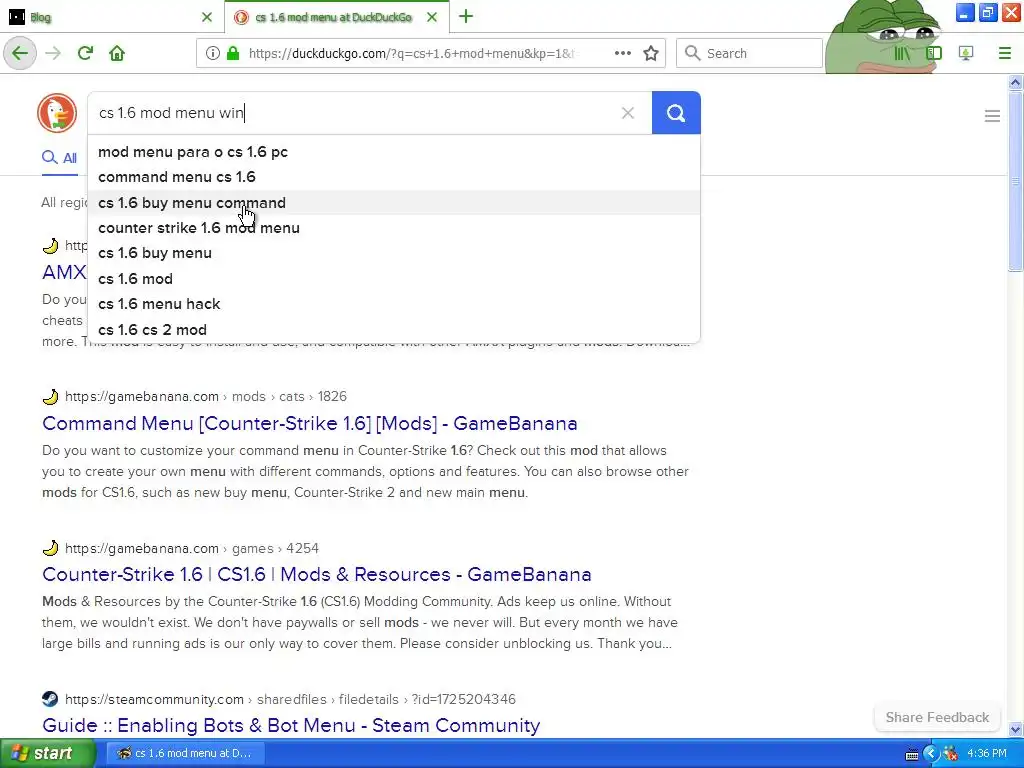Click the page scrollbar up arrow
Screen dimensions: 1024x768
1015,82
